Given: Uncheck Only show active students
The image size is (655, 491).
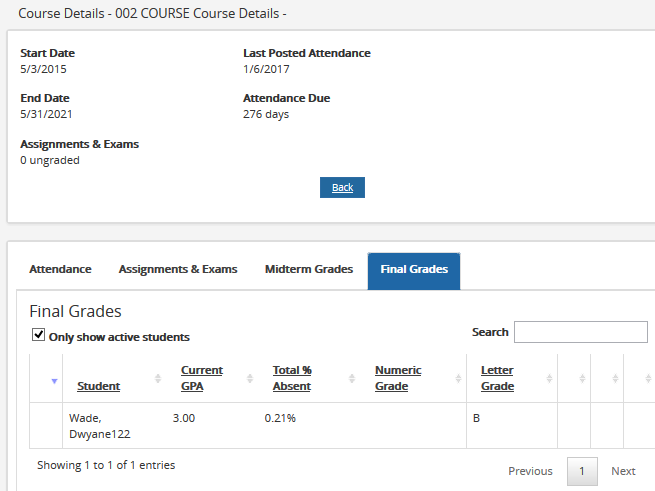Looking at the screenshot, I should [38, 336].
